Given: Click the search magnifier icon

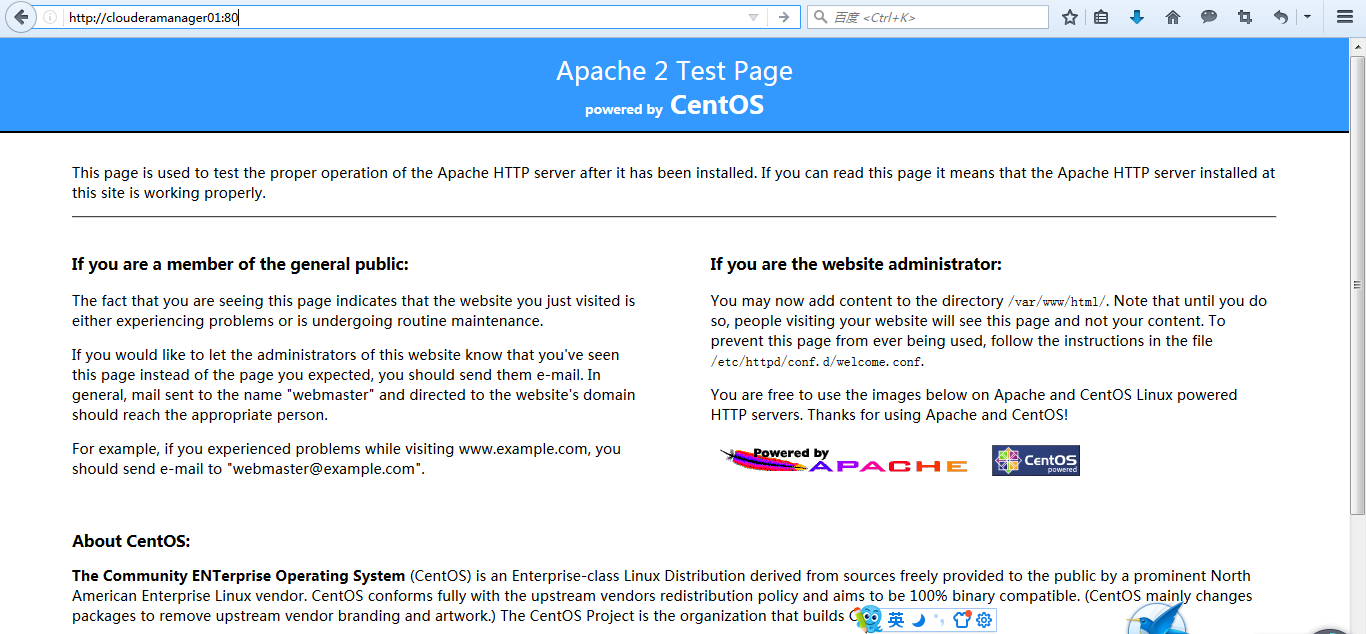Looking at the screenshot, I should tap(820, 17).
